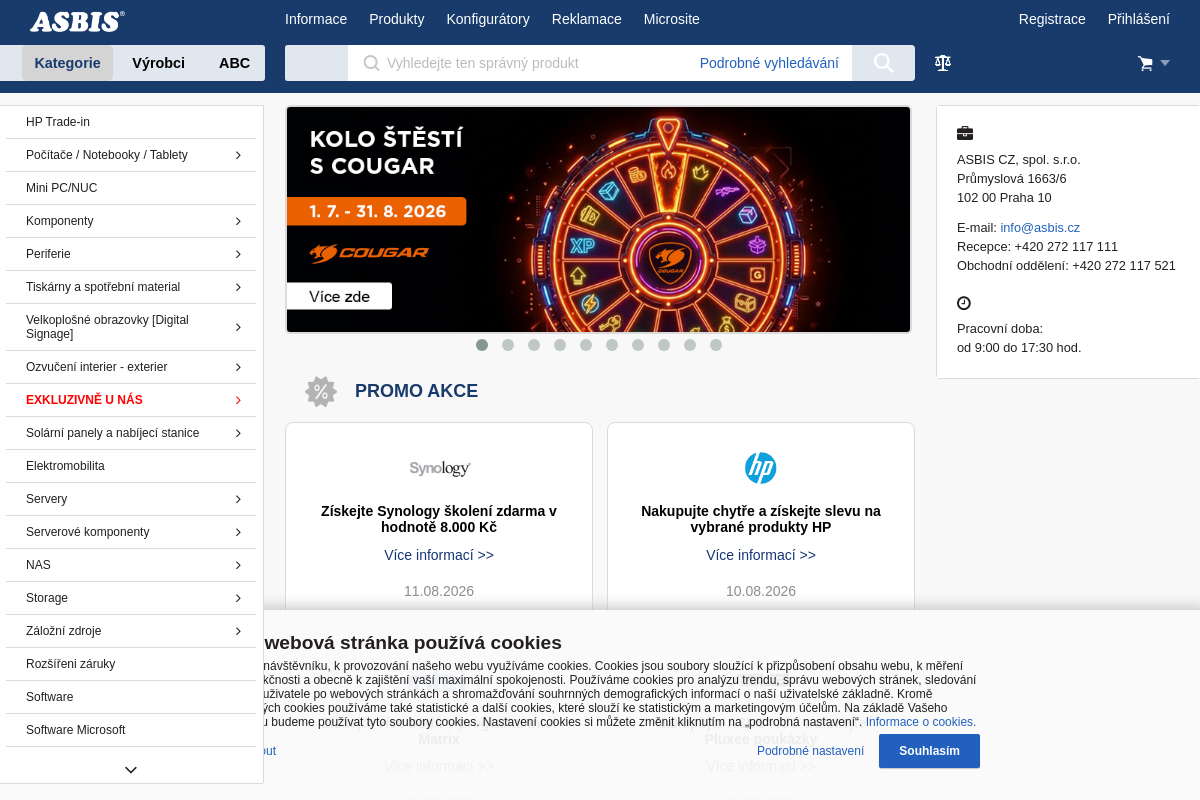Viewport: 1200px width, 800px height.
Task: Click the ASBIS logo
Action: (77, 21)
